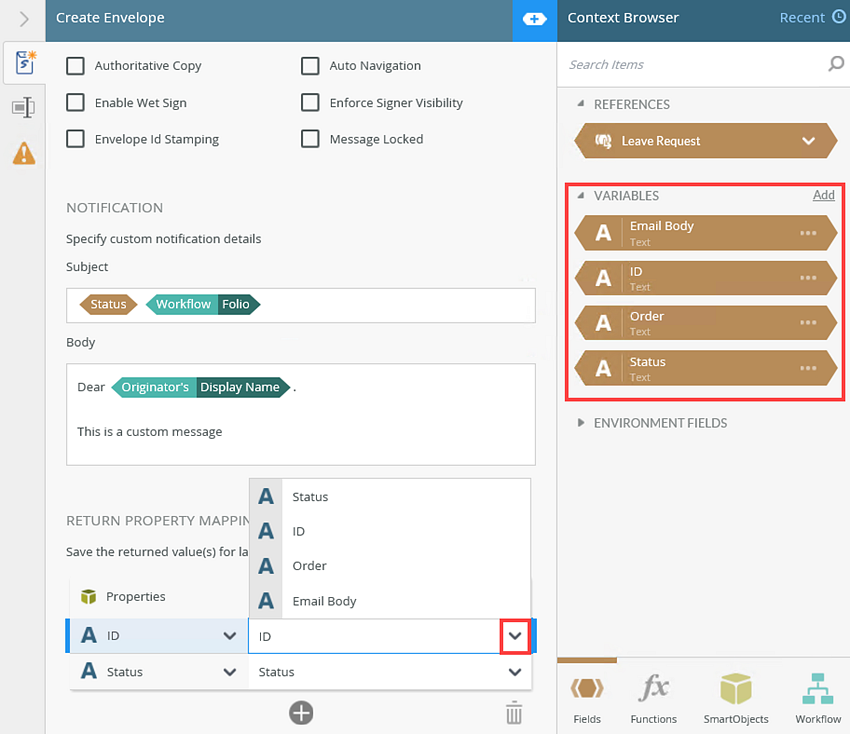Open the properties tab icon in sidebar

(x=23, y=107)
